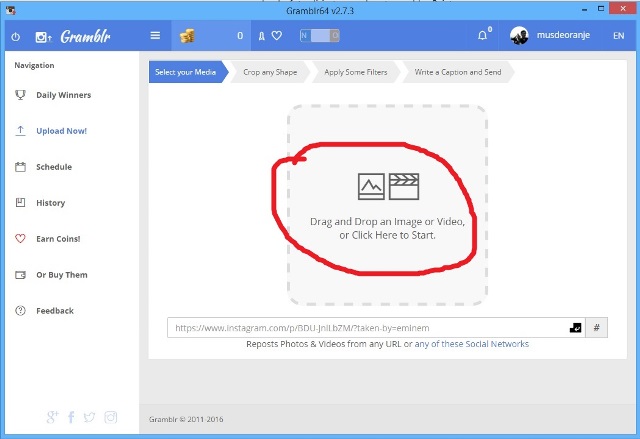This screenshot has height=439, width=640.
Task: Click the upload arrow icon
Action: click(x=20, y=131)
